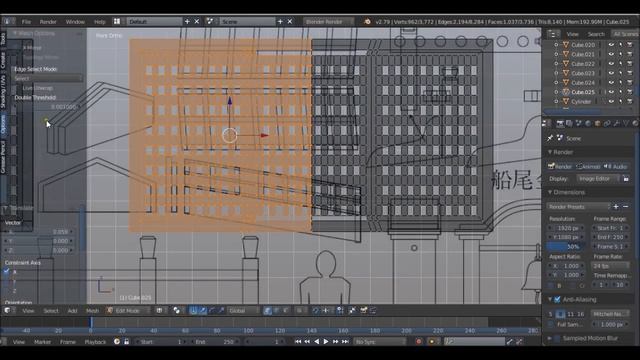Select Cube.024 in the outliner
Viewport: 640px width, 360px height.
[x=583, y=82]
